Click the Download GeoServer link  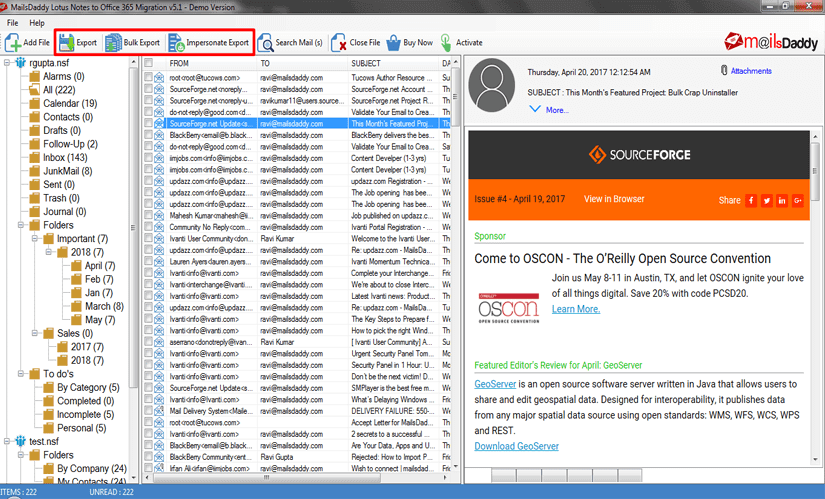(517, 446)
